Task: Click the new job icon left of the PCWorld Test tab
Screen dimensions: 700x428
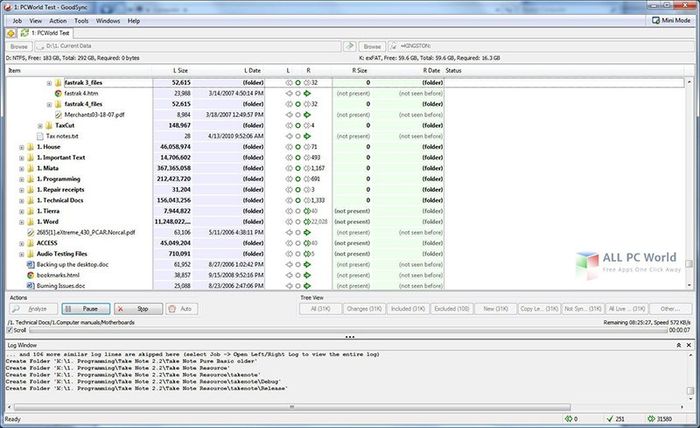Action: [x=11, y=33]
